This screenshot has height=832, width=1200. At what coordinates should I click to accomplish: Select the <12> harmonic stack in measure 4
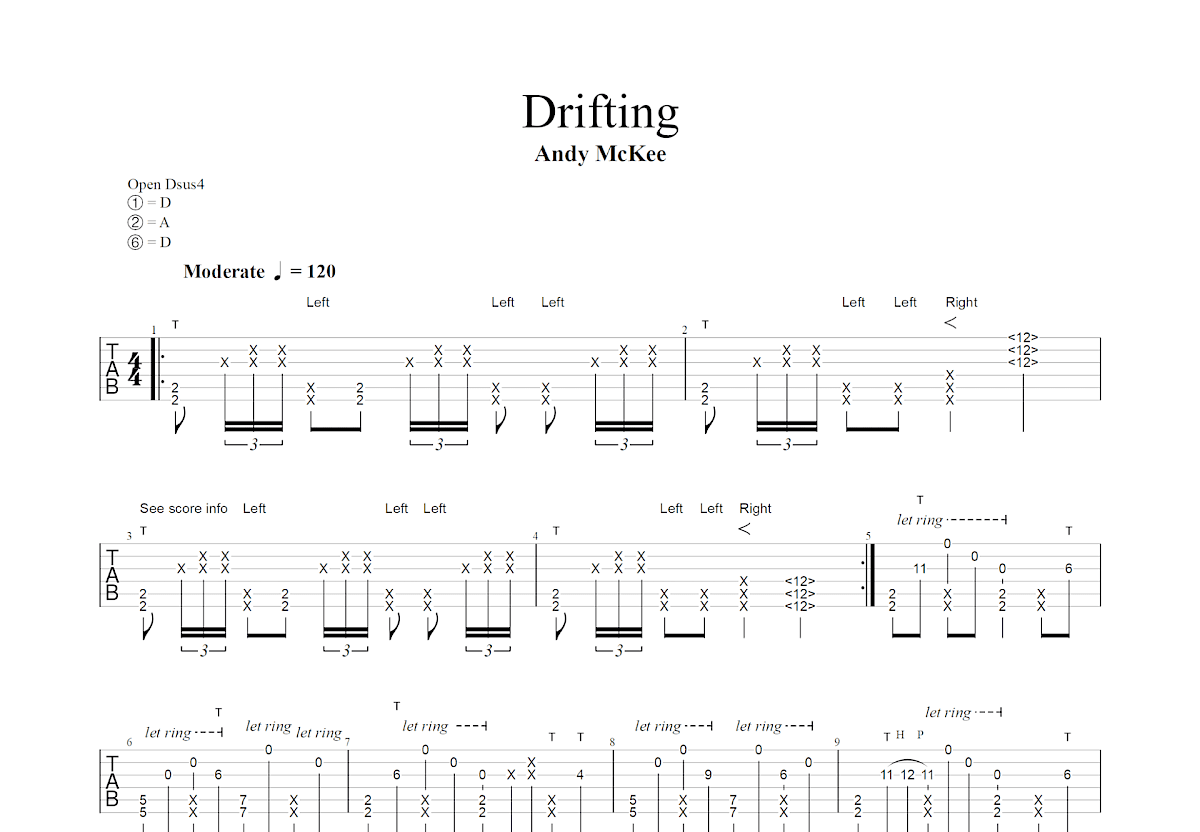point(800,593)
